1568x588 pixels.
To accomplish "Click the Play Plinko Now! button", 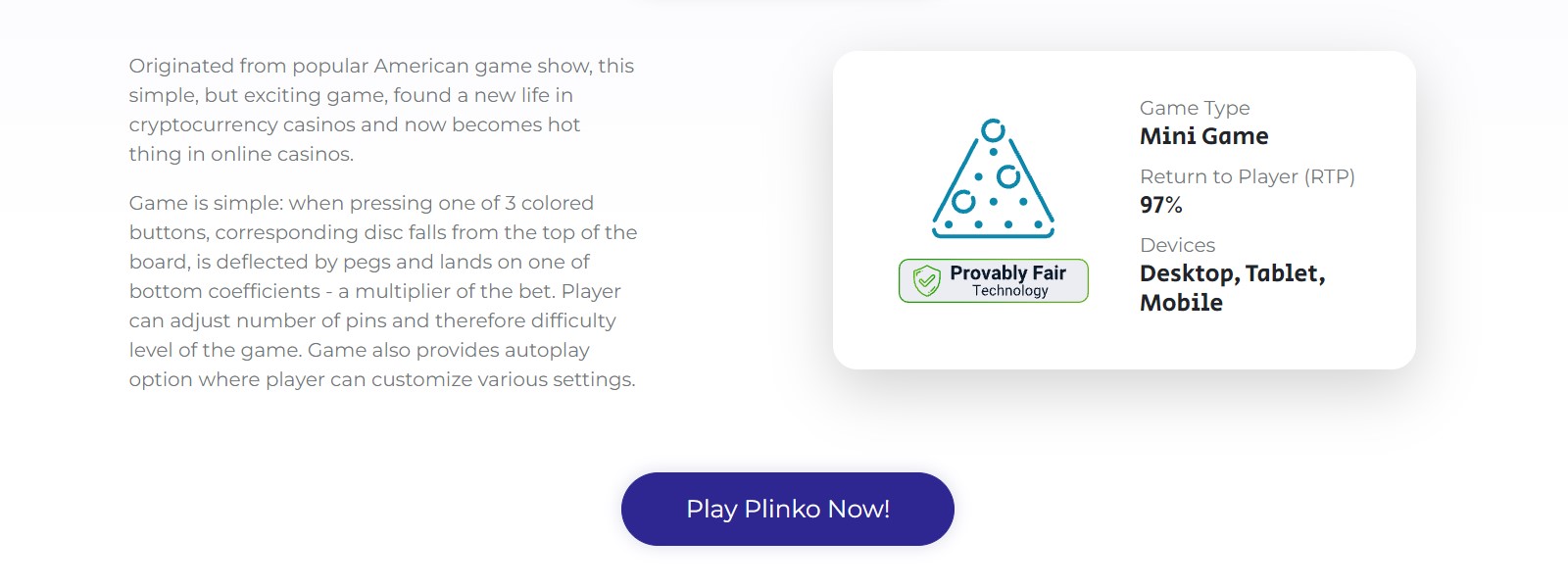I will point(788,510).
